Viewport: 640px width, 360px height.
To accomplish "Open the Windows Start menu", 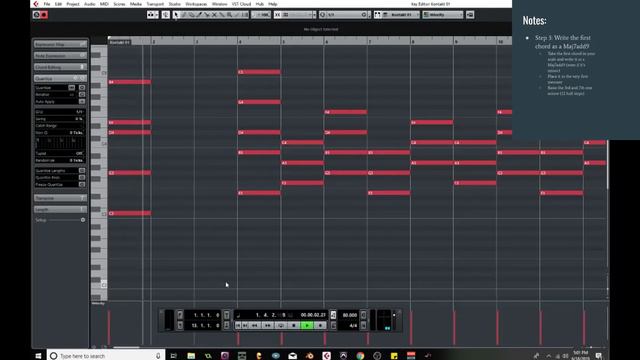I will (x=38, y=356).
